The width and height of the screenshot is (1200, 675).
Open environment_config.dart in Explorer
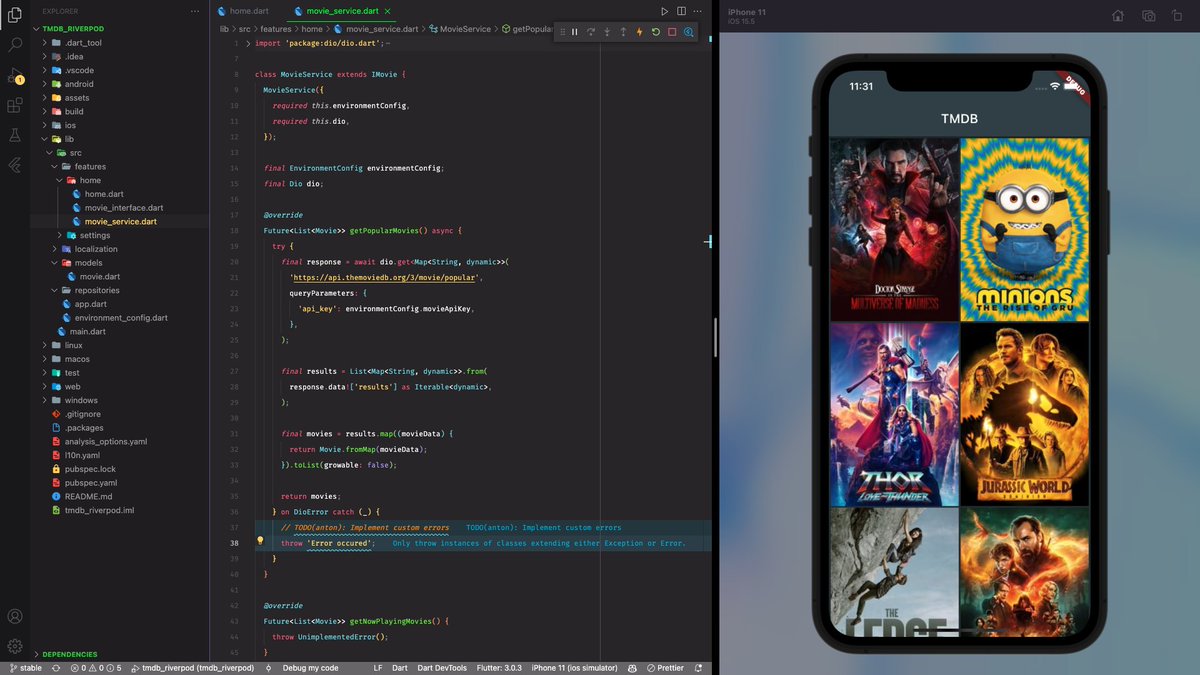(121, 317)
